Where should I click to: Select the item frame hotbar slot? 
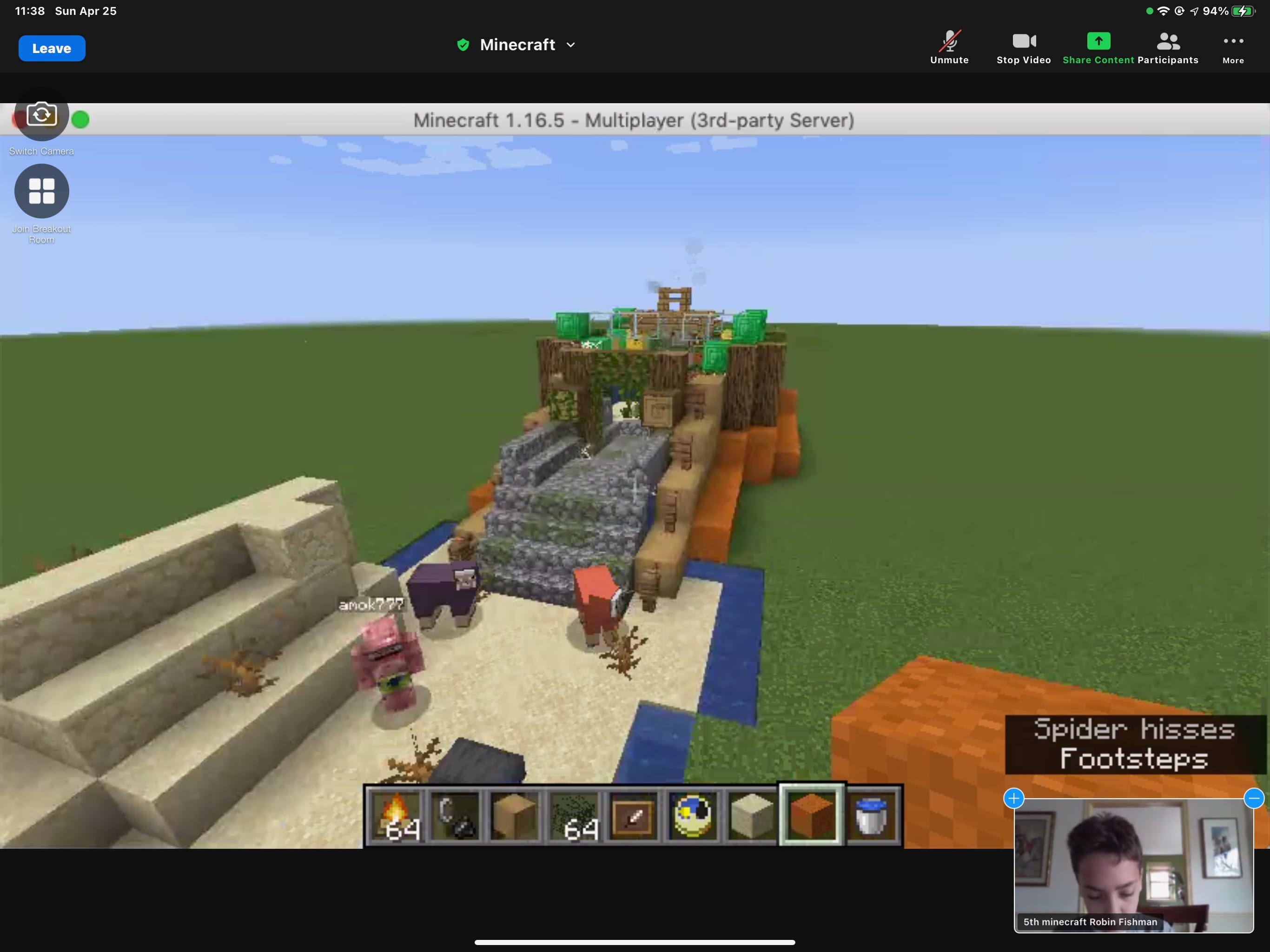point(633,815)
